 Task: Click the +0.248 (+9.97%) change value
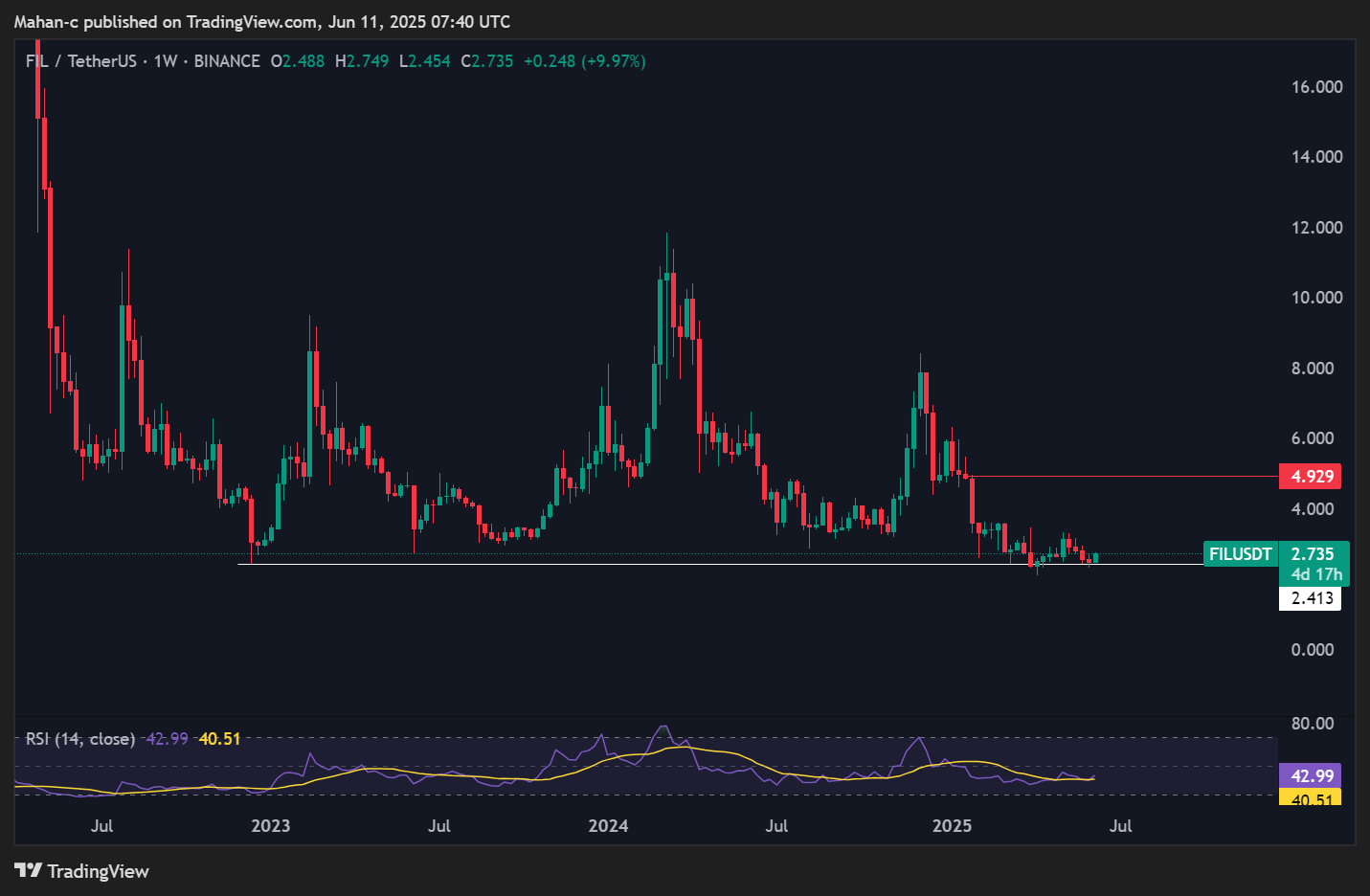click(584, 61)
